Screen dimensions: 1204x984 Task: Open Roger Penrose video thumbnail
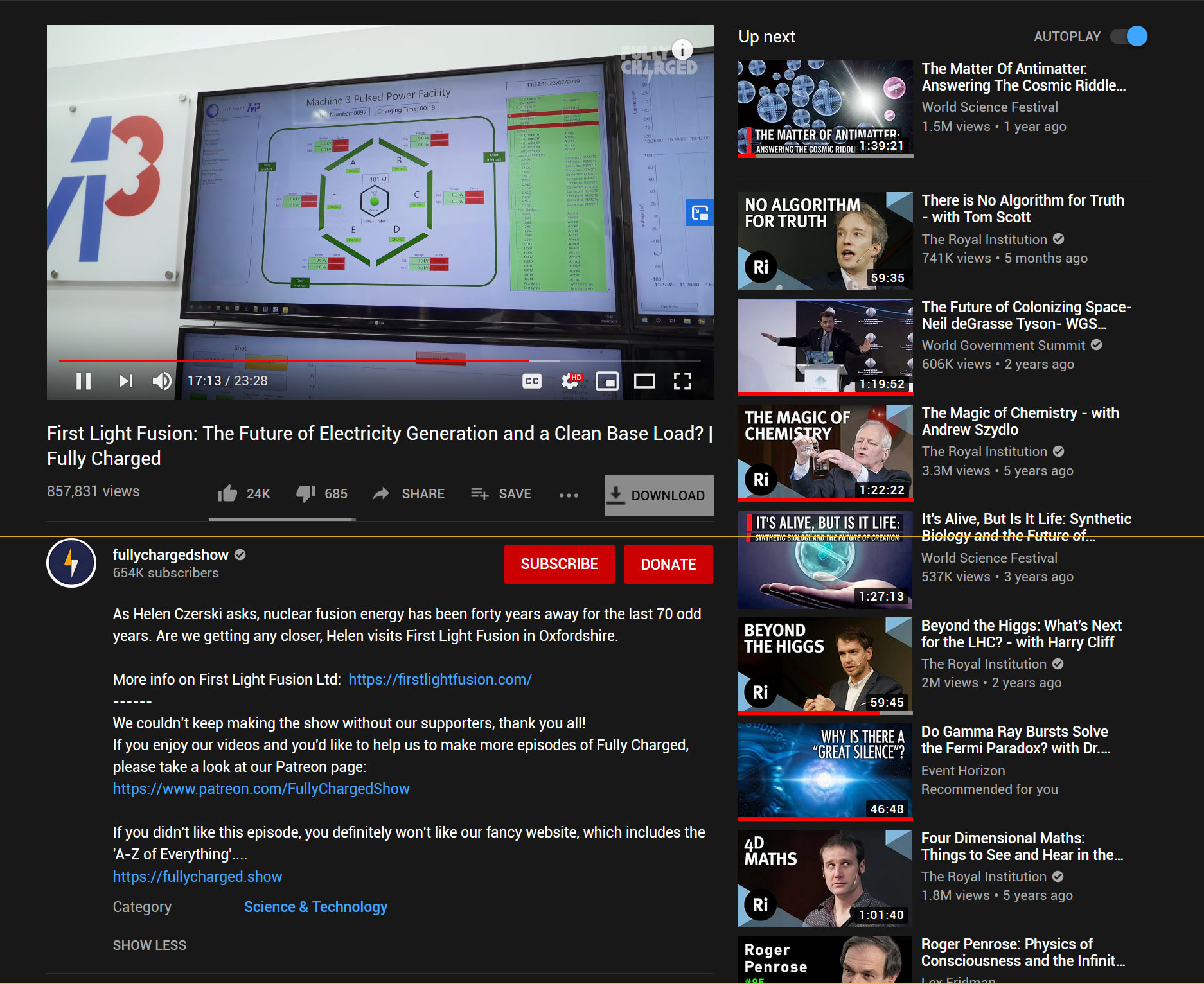click(x=825, y=960)
